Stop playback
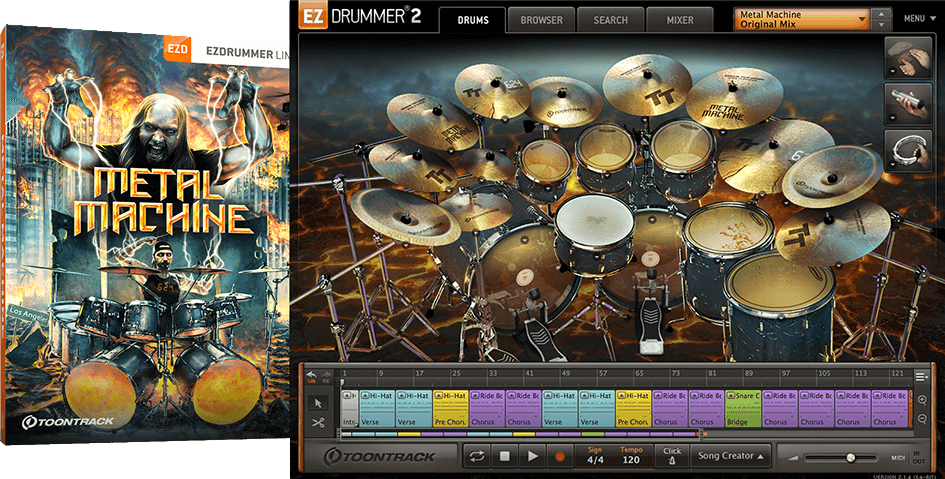The image size is (945, 479). coord(504,457)
